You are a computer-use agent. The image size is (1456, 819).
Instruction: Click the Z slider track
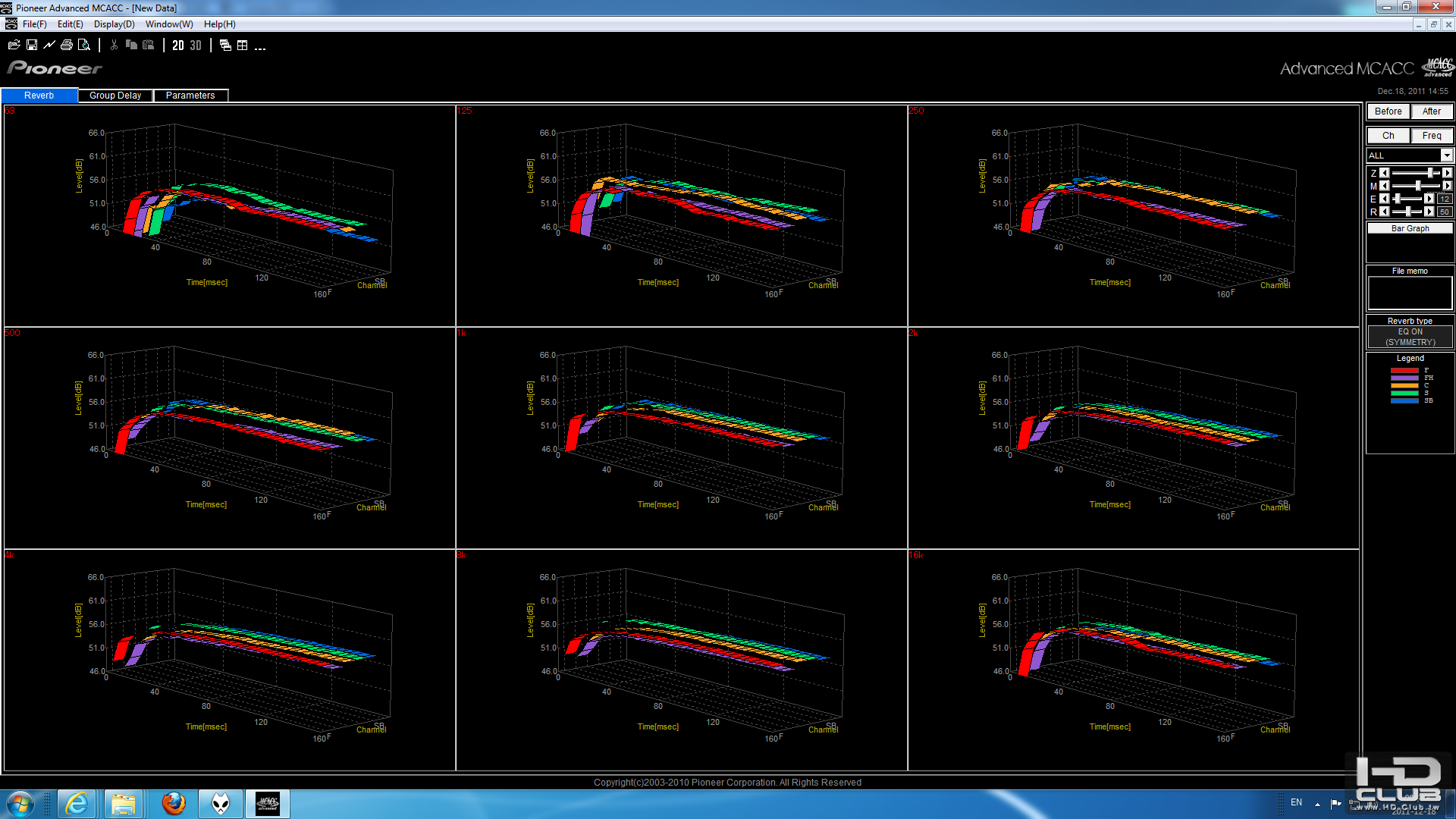[1415, 173]
